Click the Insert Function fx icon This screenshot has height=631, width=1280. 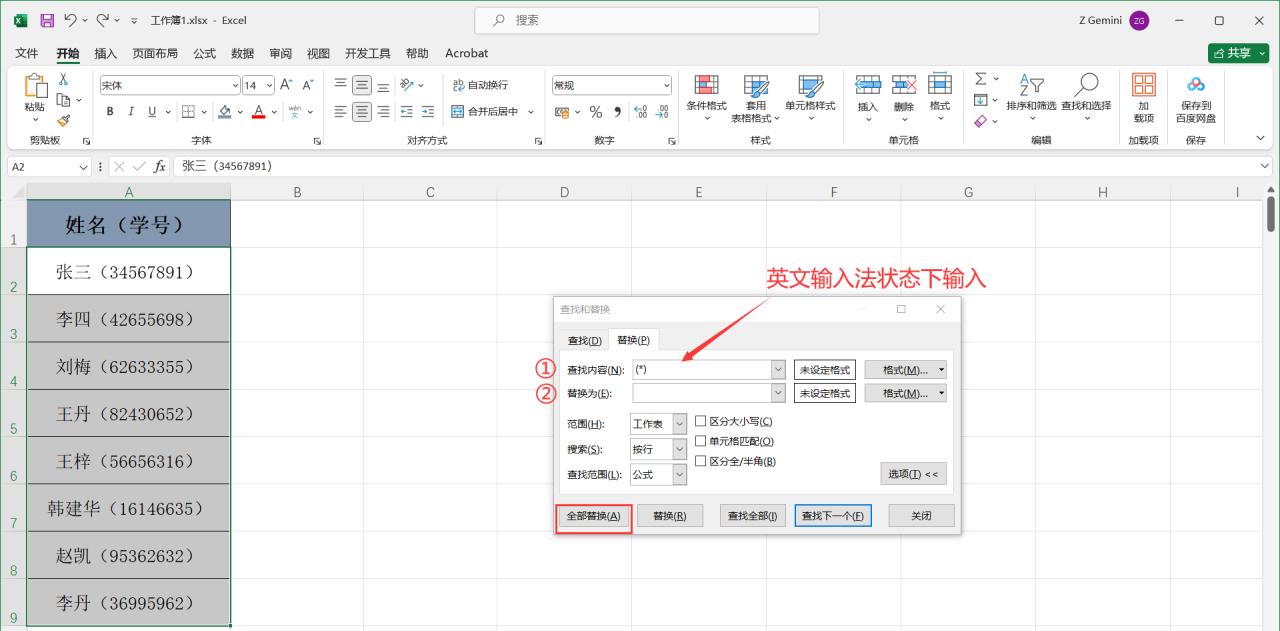160,166
